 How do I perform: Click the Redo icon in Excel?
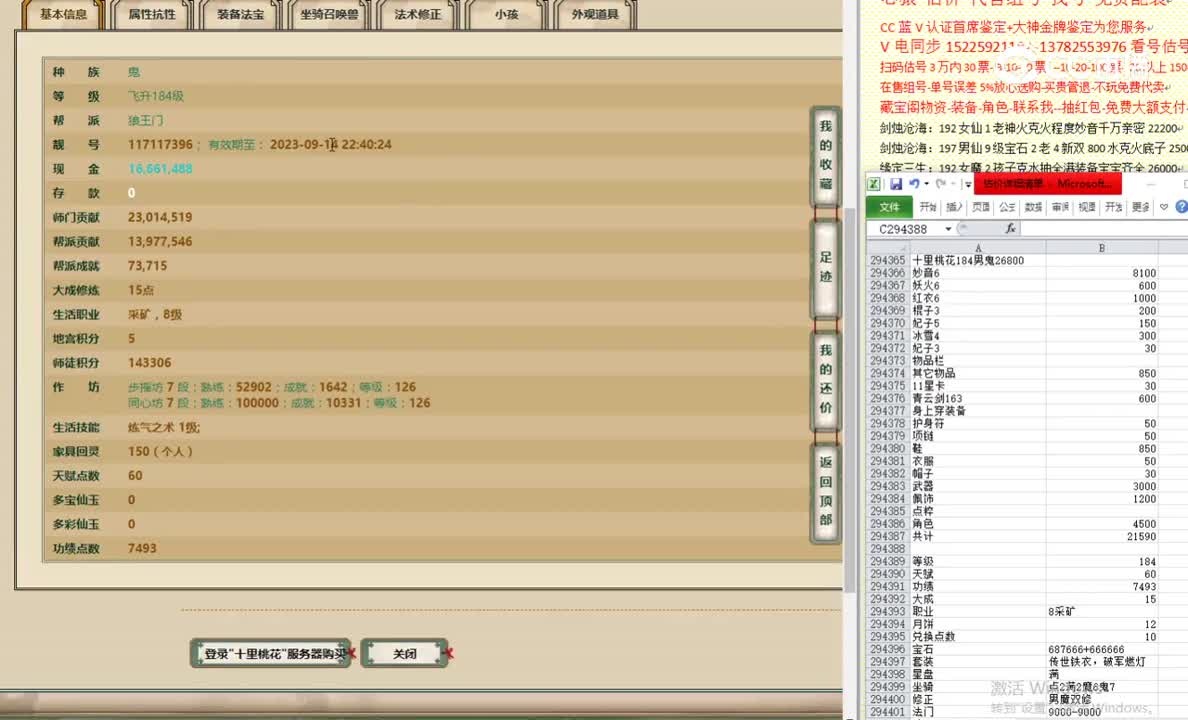pos(940,184)
